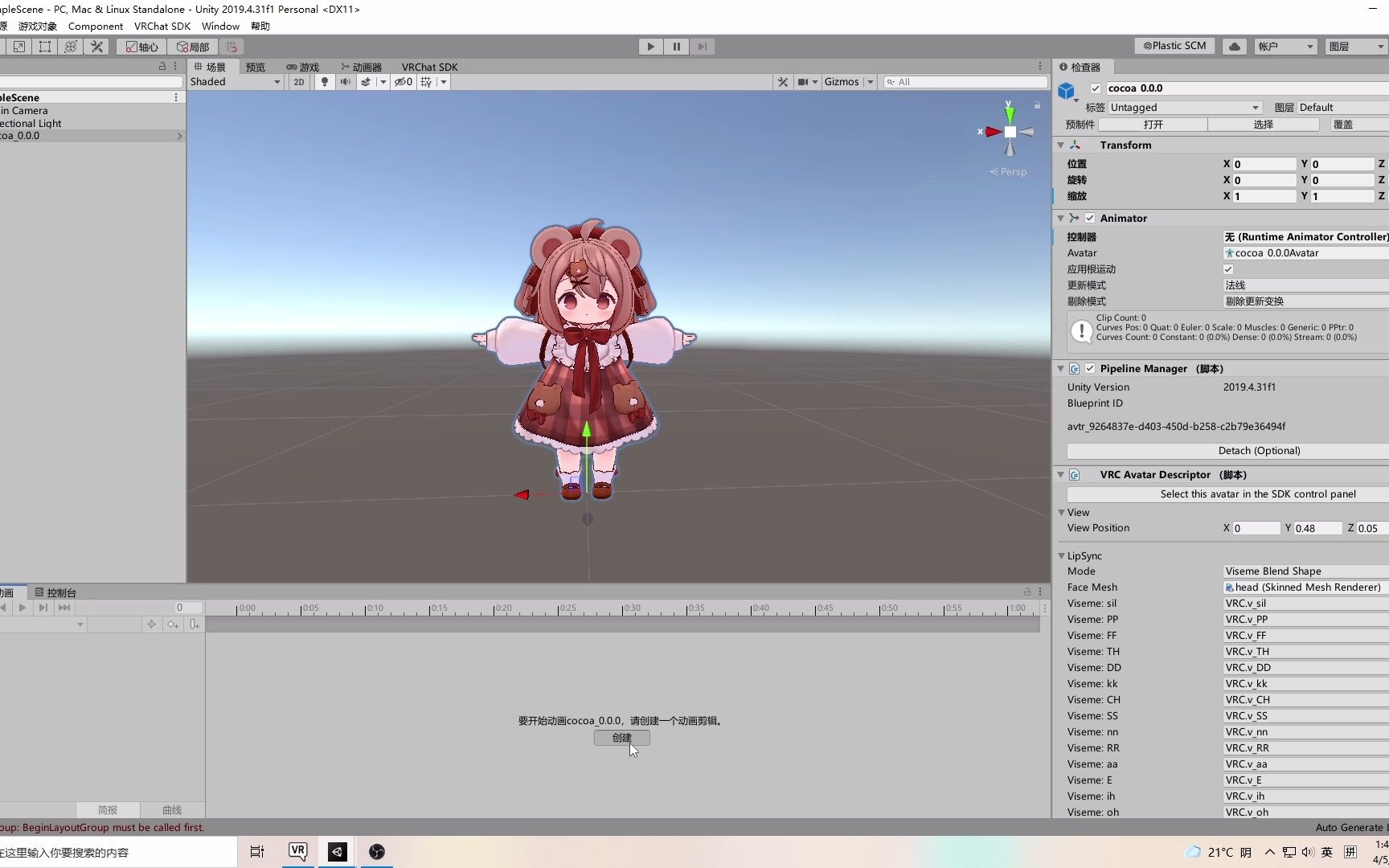This screenshot has height=868, width=1389.
Task: Open the Scene view three-dot menu
Action: 1040,66
